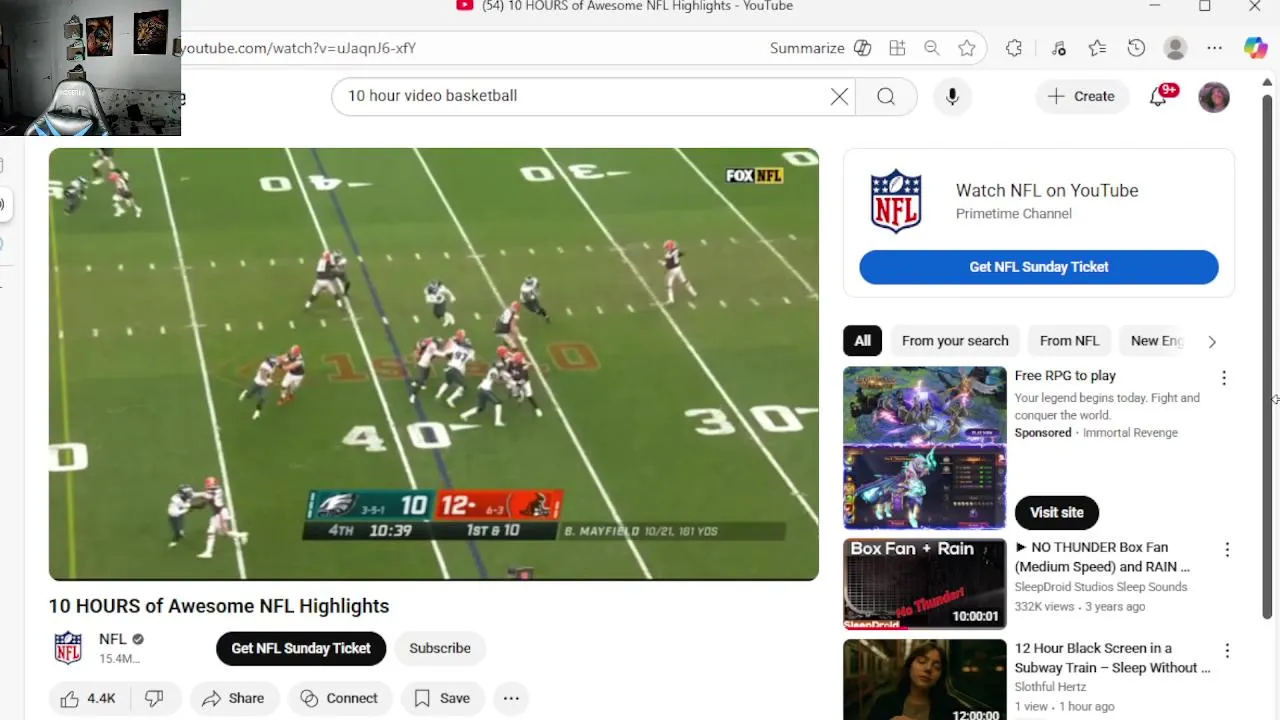Open browser zoom out magnifier icon

click(931, 48)
